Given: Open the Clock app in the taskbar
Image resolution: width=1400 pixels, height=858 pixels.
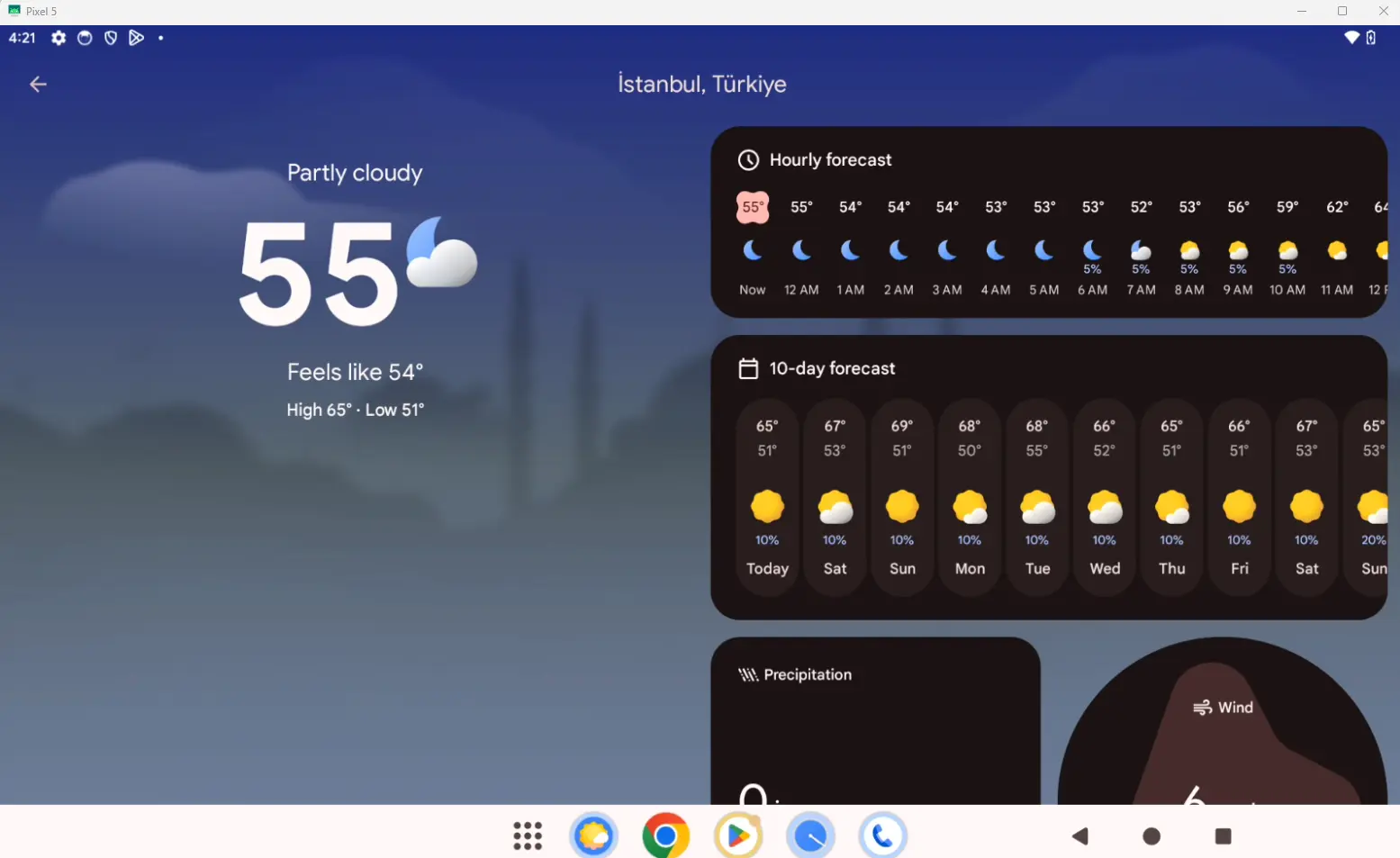Looking at the screenshot, I should (x=810, y=835).
